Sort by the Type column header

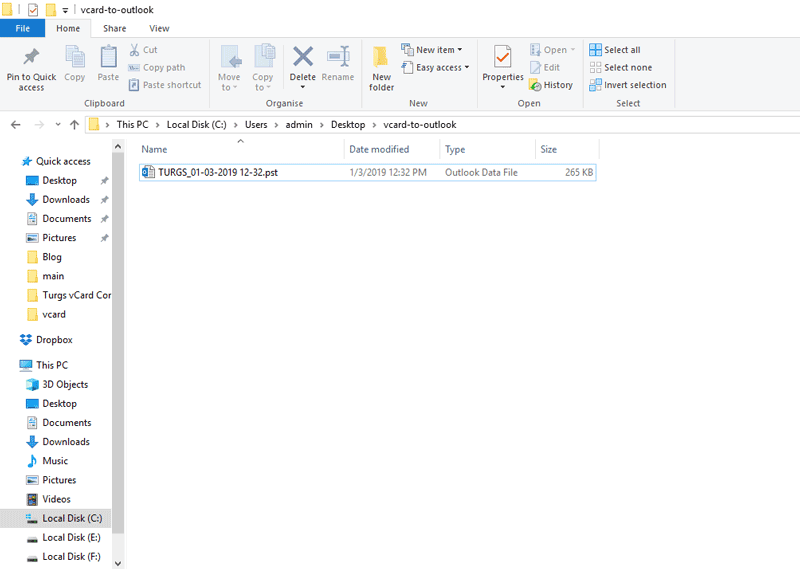pos(487,149)
